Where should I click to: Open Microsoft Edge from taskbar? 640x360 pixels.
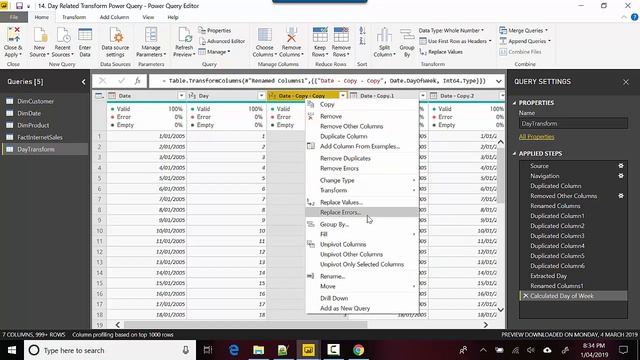click(234, 350)
